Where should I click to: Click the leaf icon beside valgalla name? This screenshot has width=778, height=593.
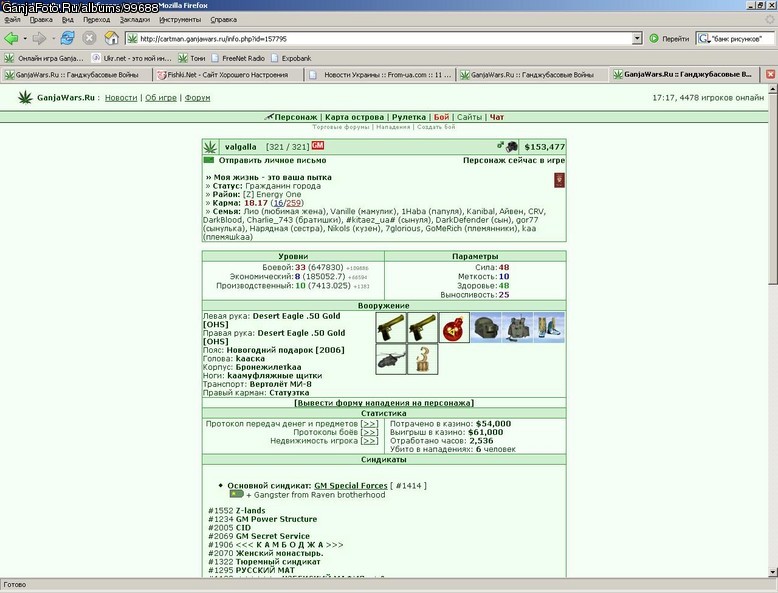pyautogui.click(x=210, y=147)
